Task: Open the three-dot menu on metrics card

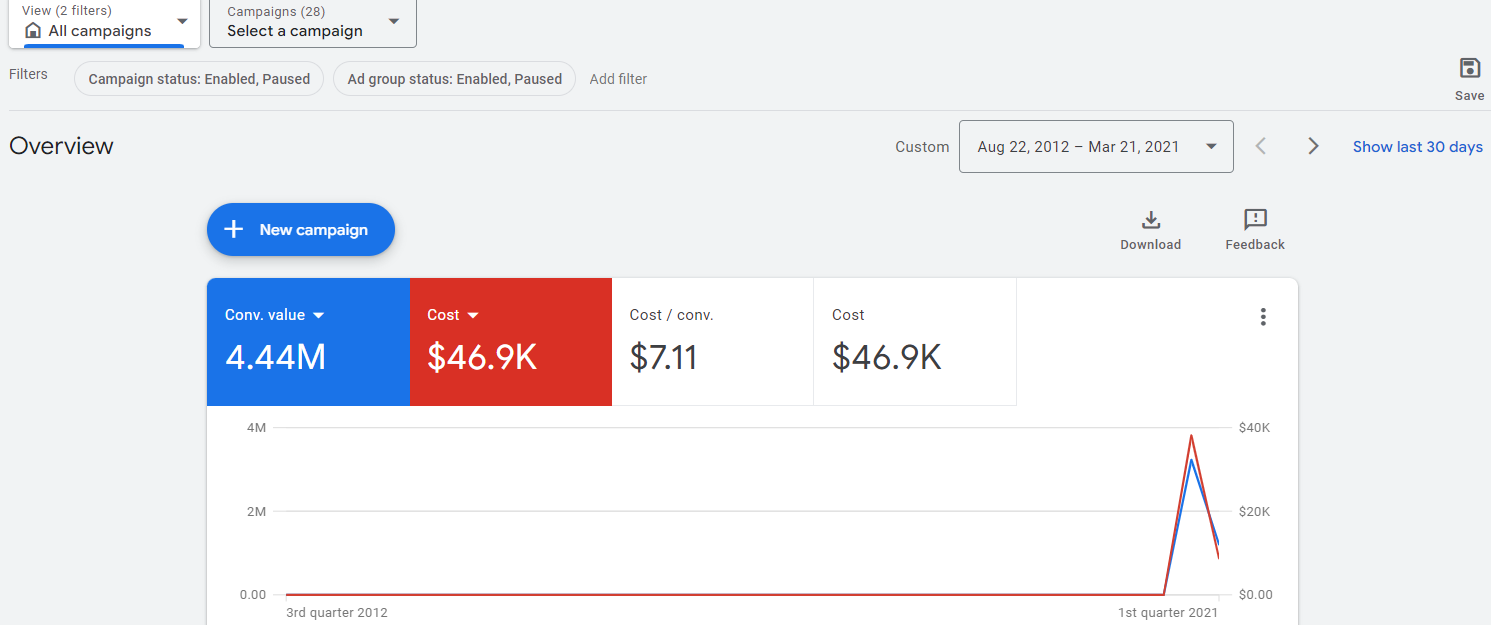Action: point(1263,316)
